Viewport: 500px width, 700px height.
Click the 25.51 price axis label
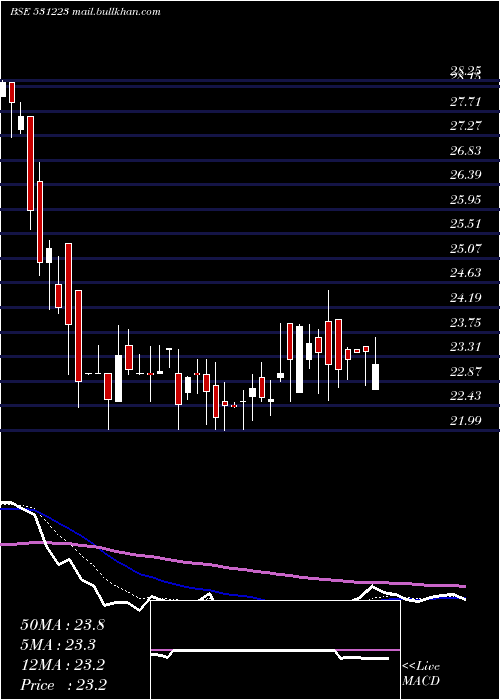[465, 224]
